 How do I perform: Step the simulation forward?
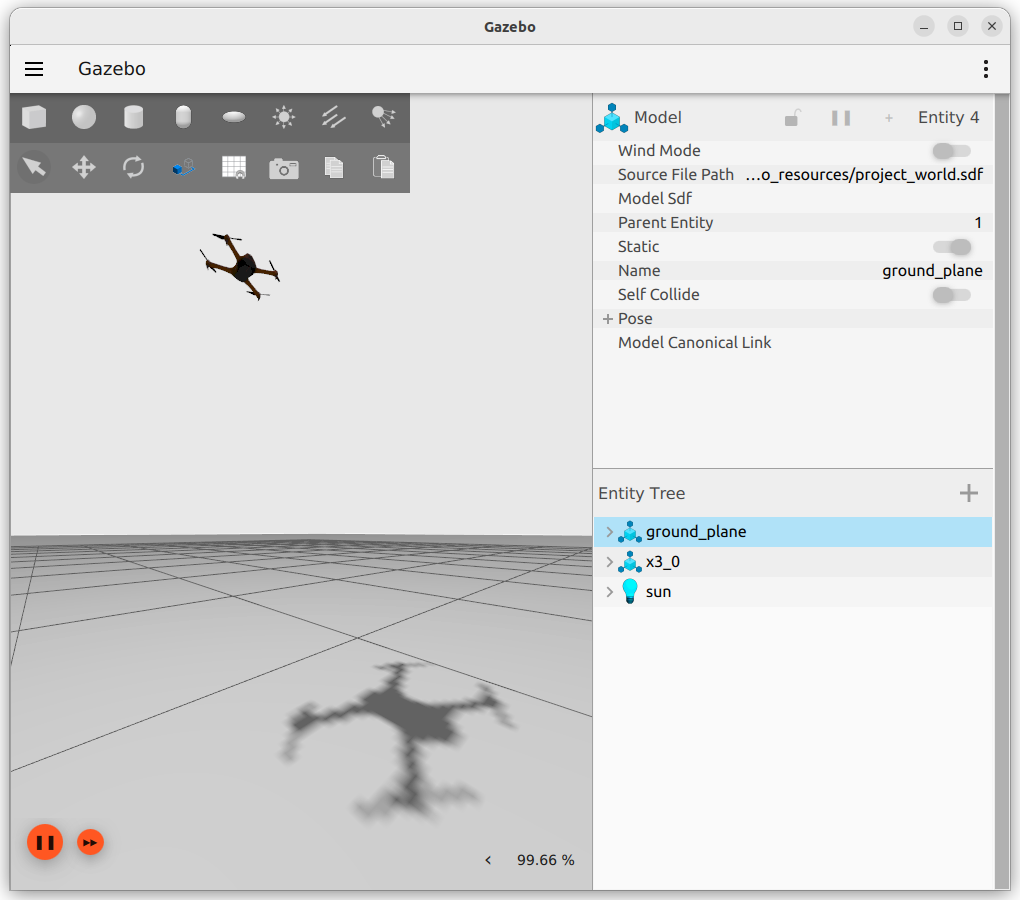(90, 842)
